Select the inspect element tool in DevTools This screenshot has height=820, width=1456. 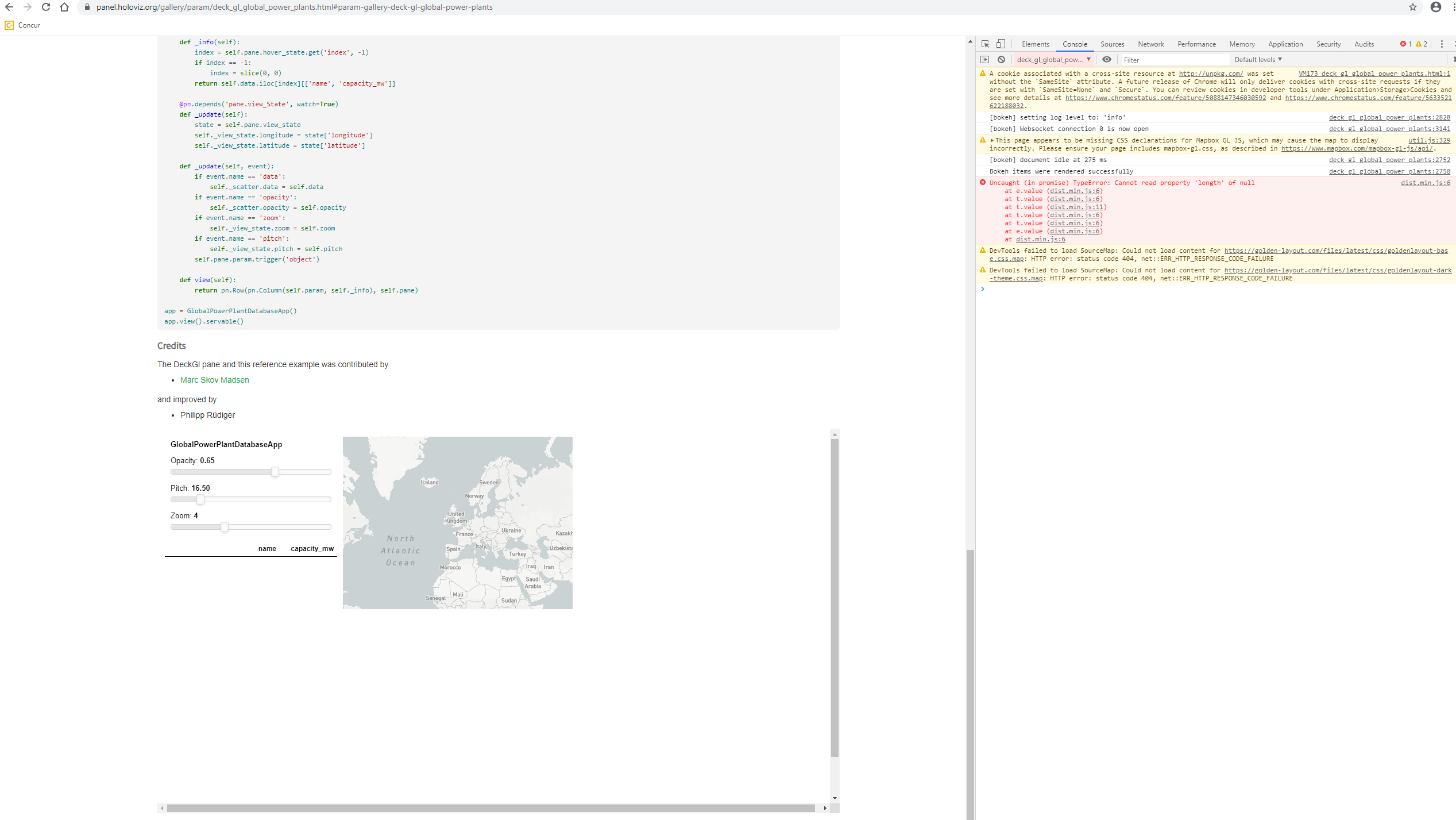click(x=984, y=44)
